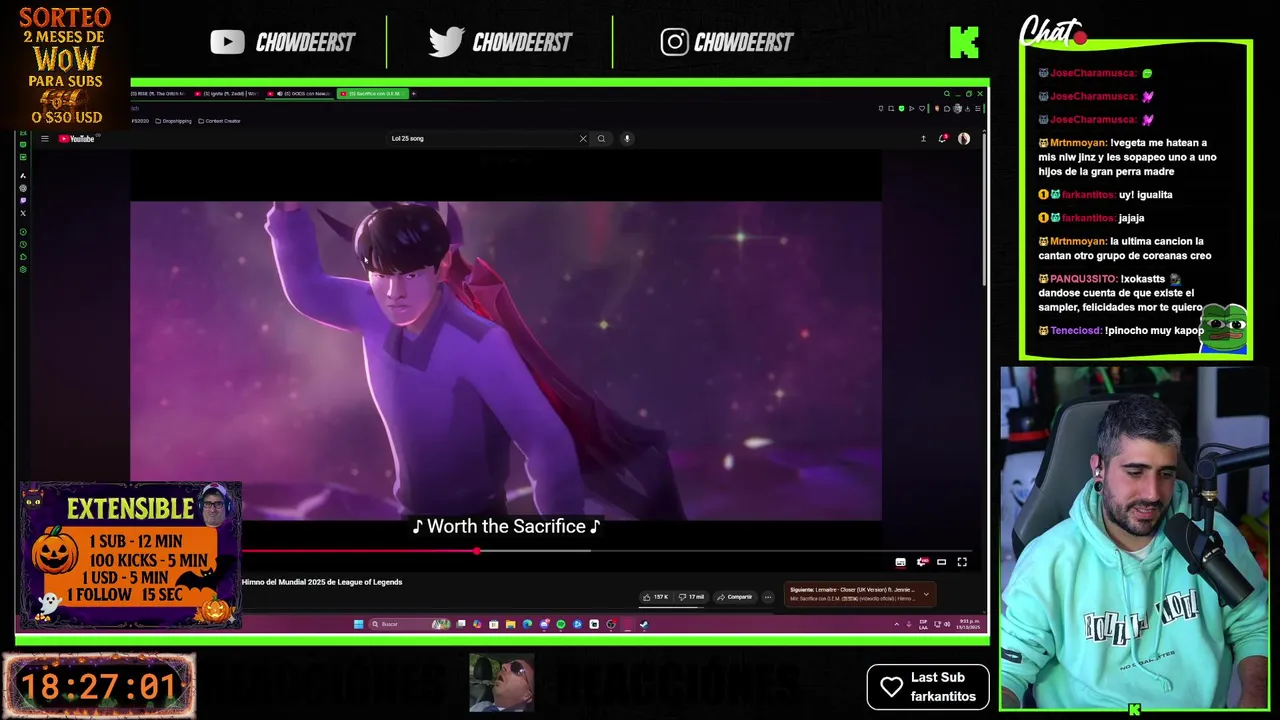Open Microsoft Edge on the taskbar

click(x=527, y=624)
